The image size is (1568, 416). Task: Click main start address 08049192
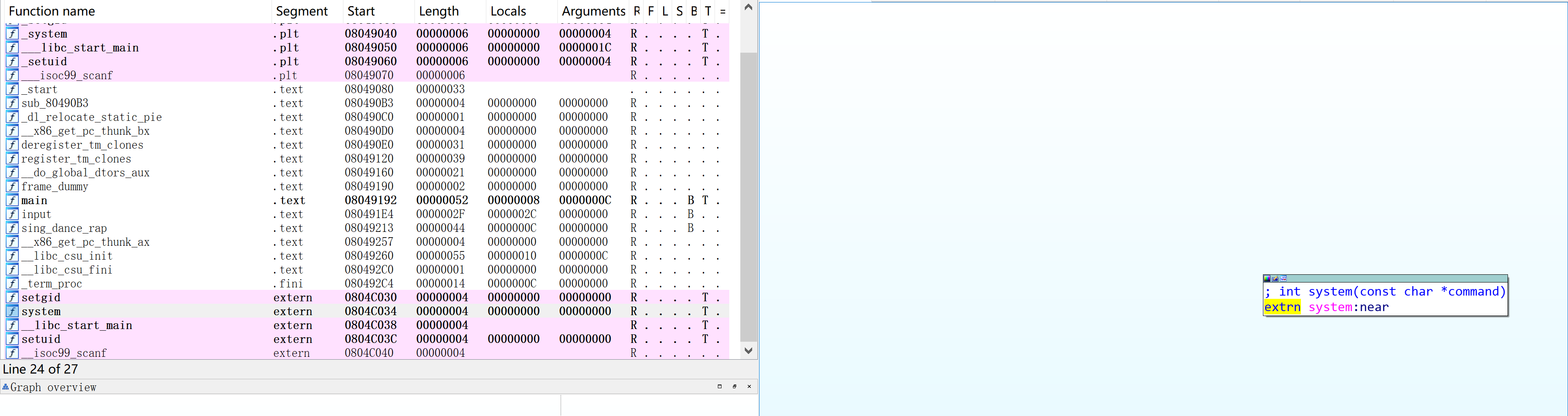click(371, 200)
